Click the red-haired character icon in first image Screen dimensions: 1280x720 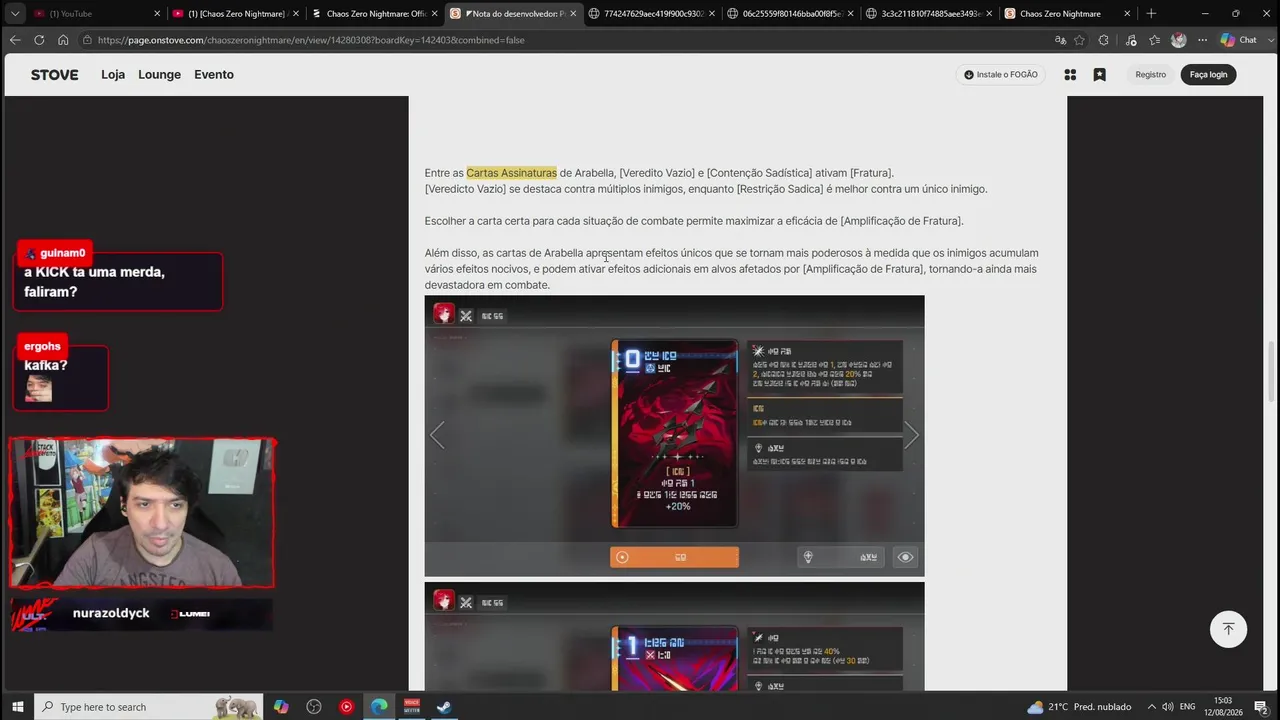coord(444,314)
